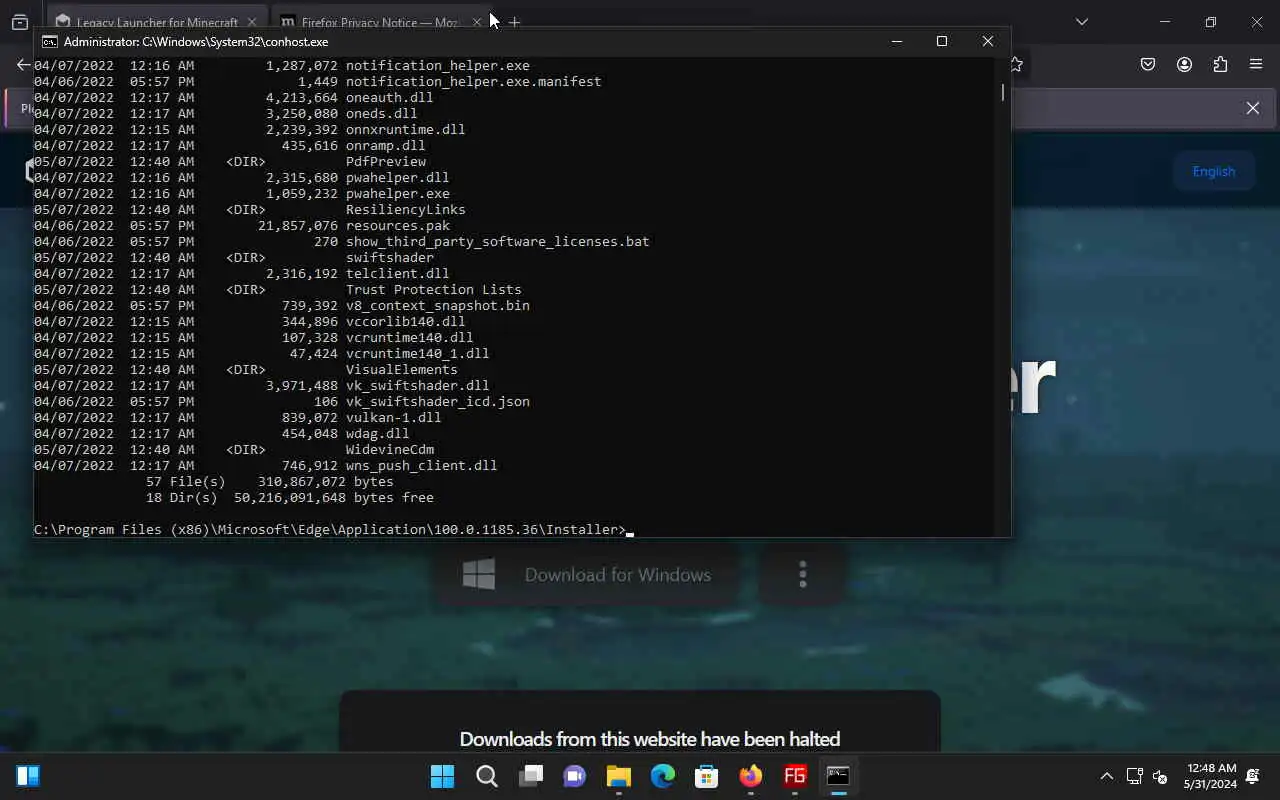1280x800 pixels.
Task: Minimize the conhost console window
Action: coord(896,41)
